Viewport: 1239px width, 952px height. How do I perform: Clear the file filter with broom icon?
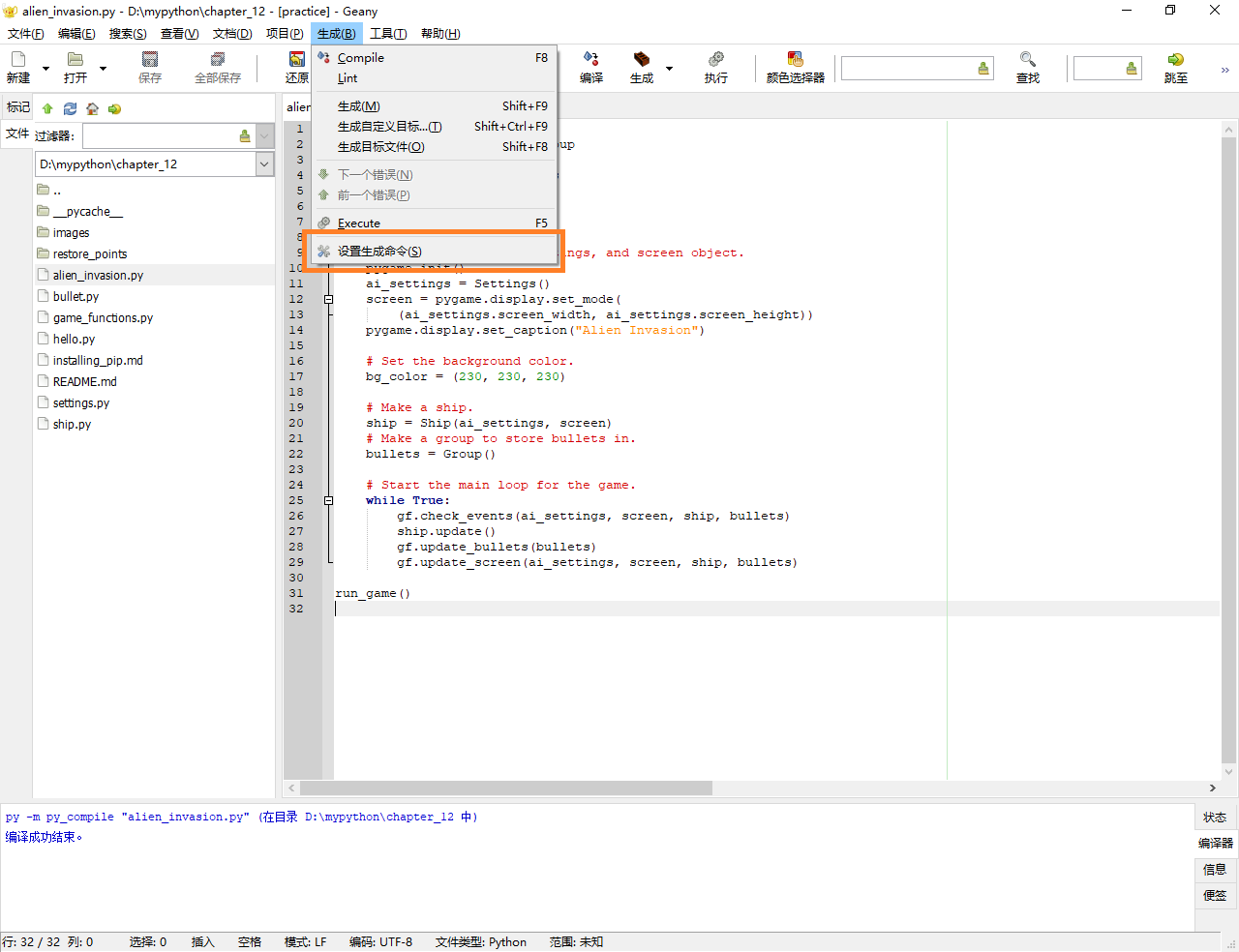click(x=245, y=136)
